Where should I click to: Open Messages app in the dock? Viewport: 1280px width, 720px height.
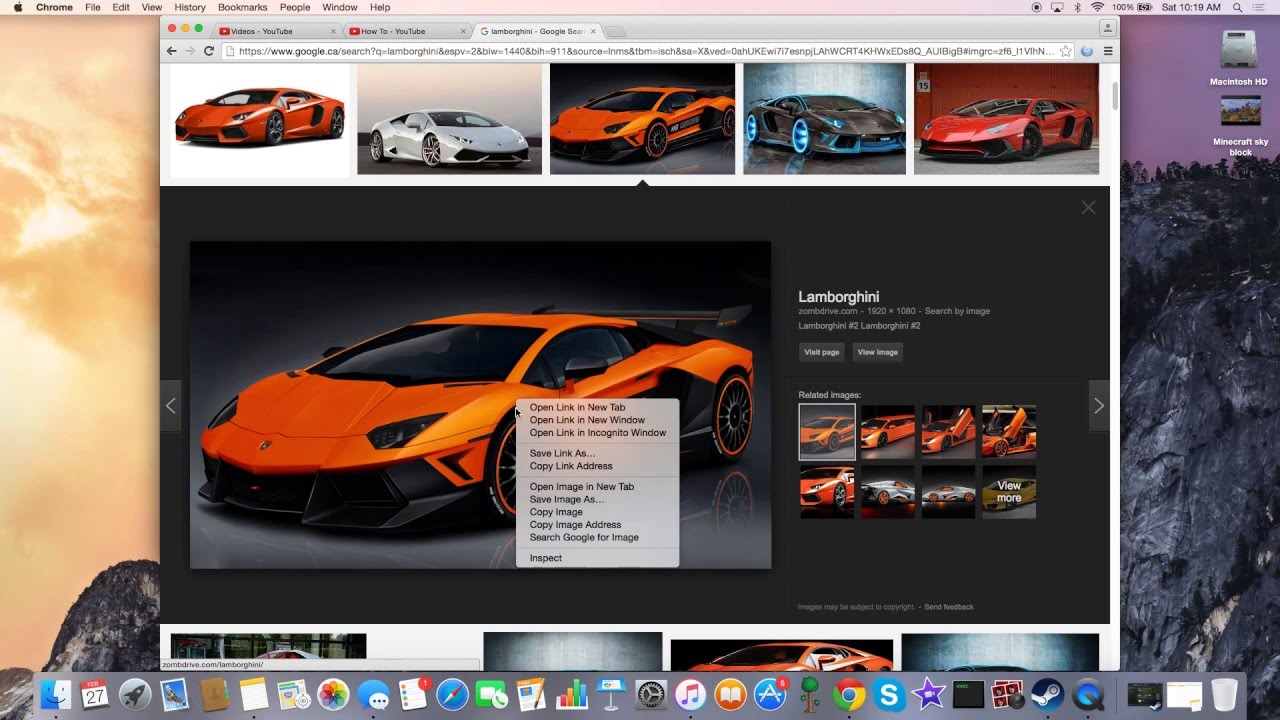(x=373, y=693)
